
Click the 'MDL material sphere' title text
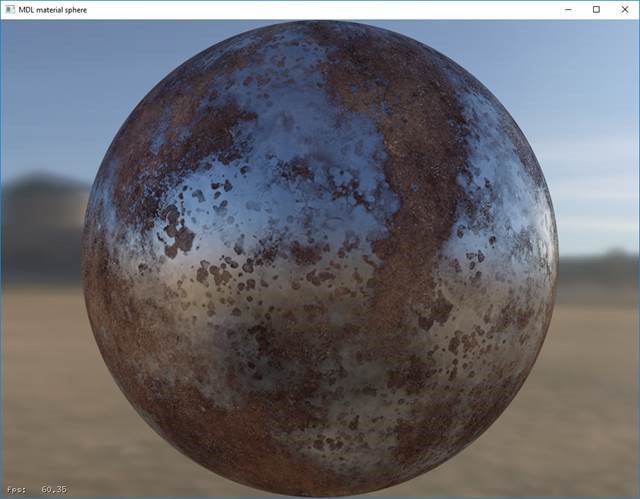[x=53, y=10]
